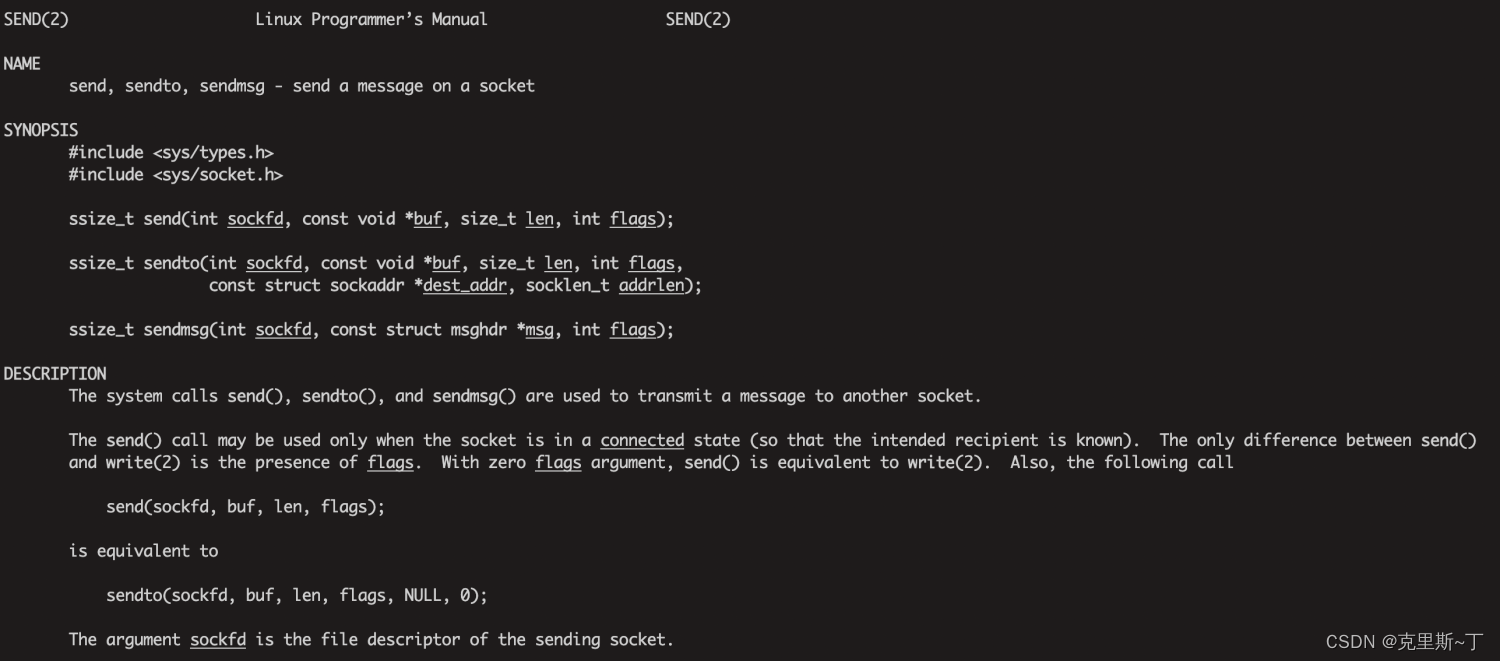This screenshot has width=1500, height=661.
Task: Click the CSDN watermark text
Action: [x=1405, y=641]
